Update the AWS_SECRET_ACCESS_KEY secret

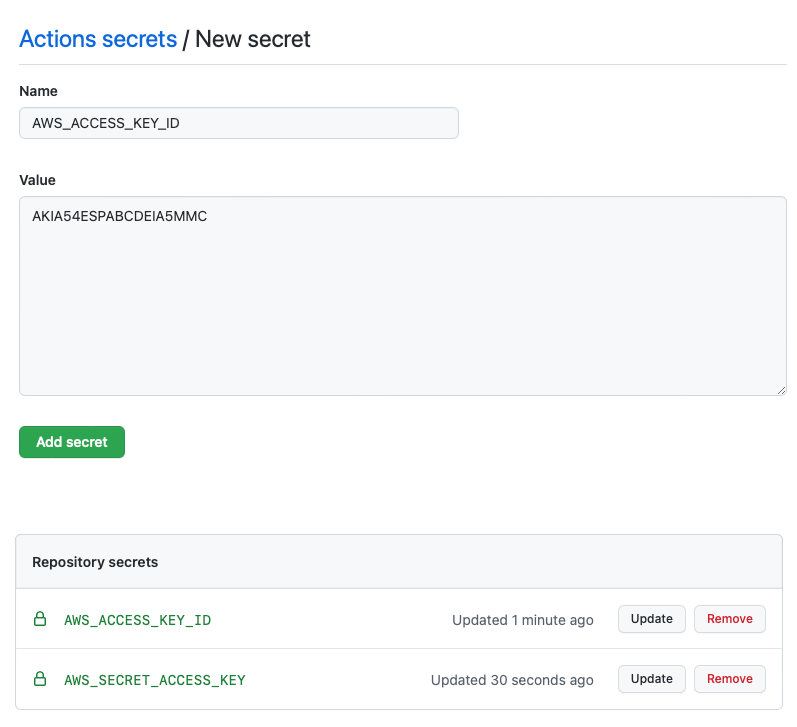[x=652, y=679]
